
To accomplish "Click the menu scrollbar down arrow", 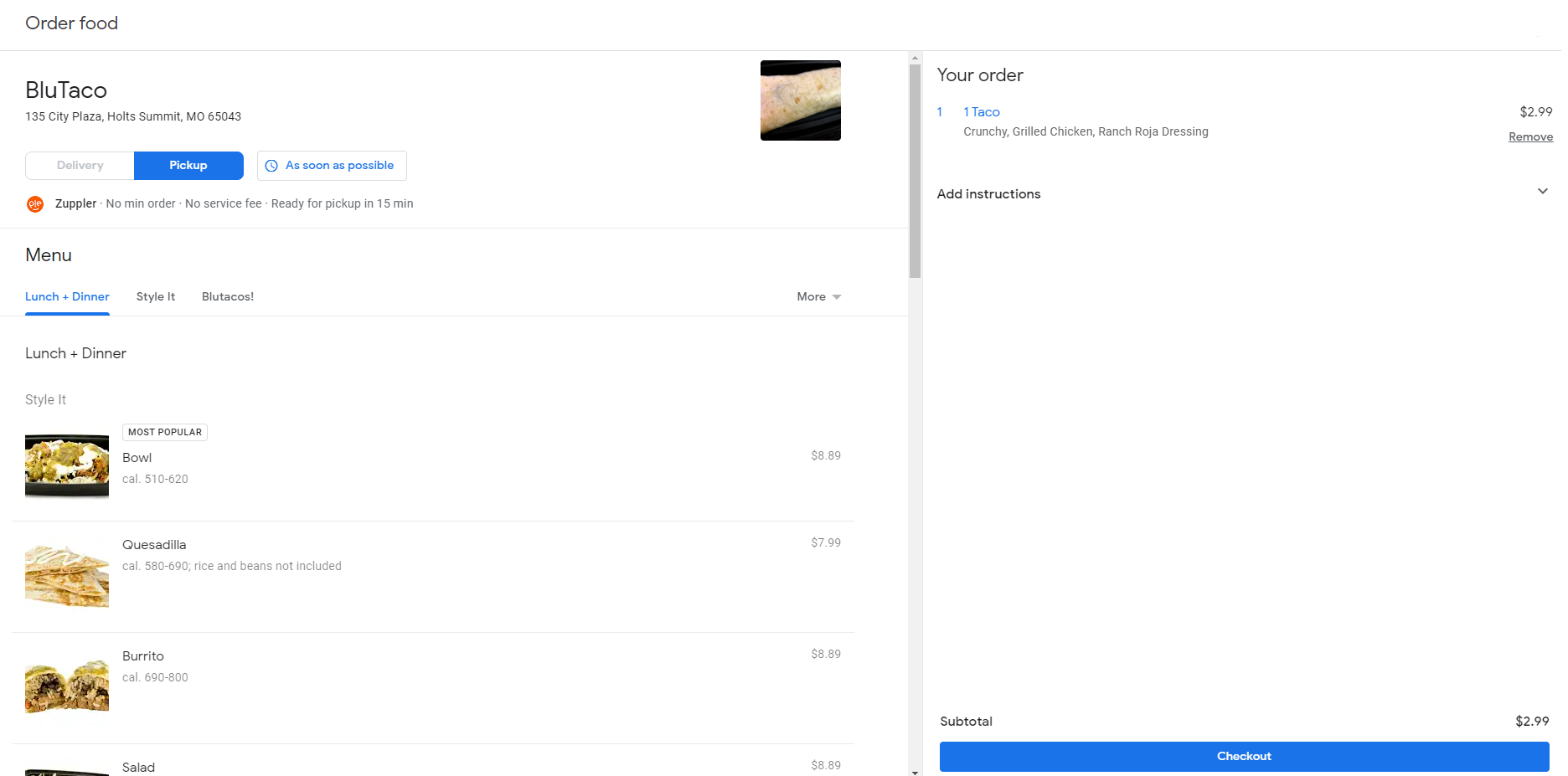I will (x=915, y=772).
